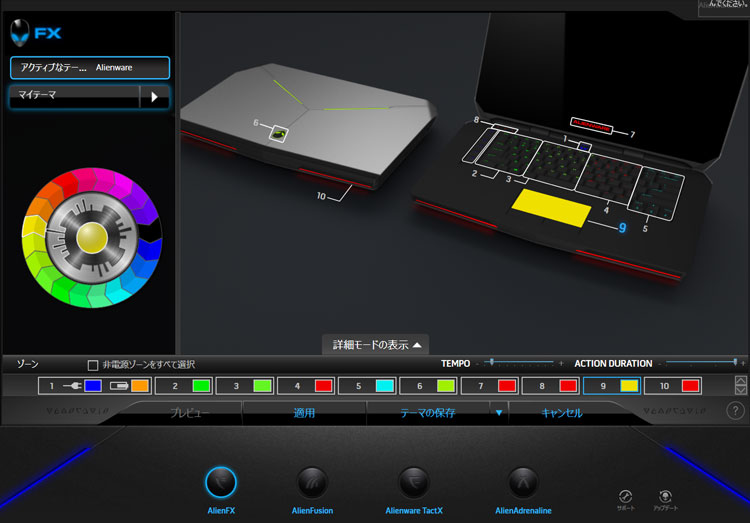
Task: Open the dropdown arrow beside テーマの保存
Action: point(499,412)
